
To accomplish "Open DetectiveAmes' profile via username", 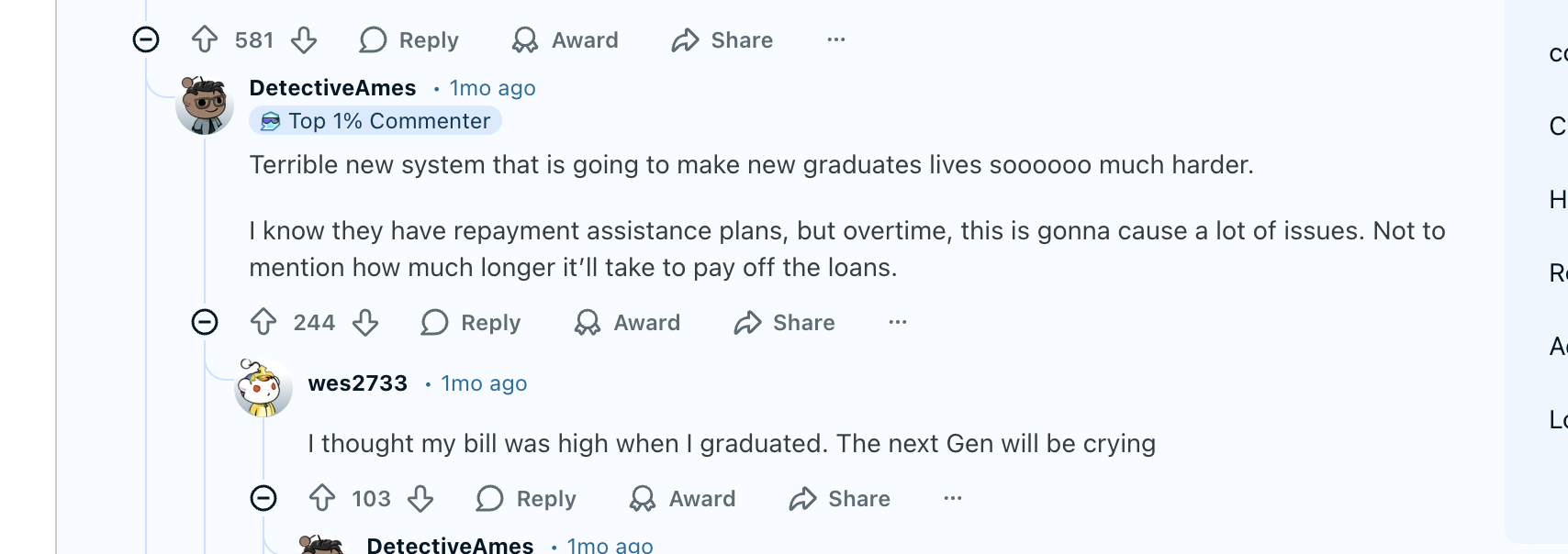I will (x=332, y=88).
